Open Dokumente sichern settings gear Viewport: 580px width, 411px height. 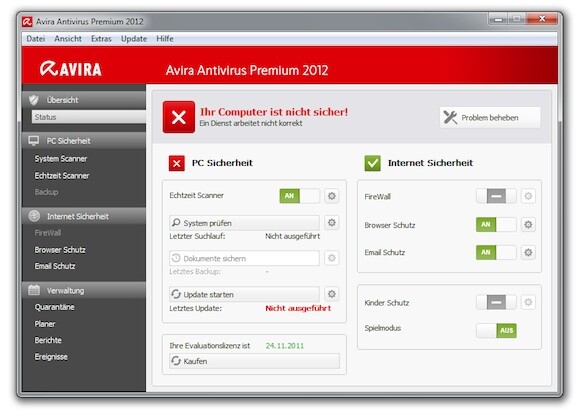[x=331, y=258]
